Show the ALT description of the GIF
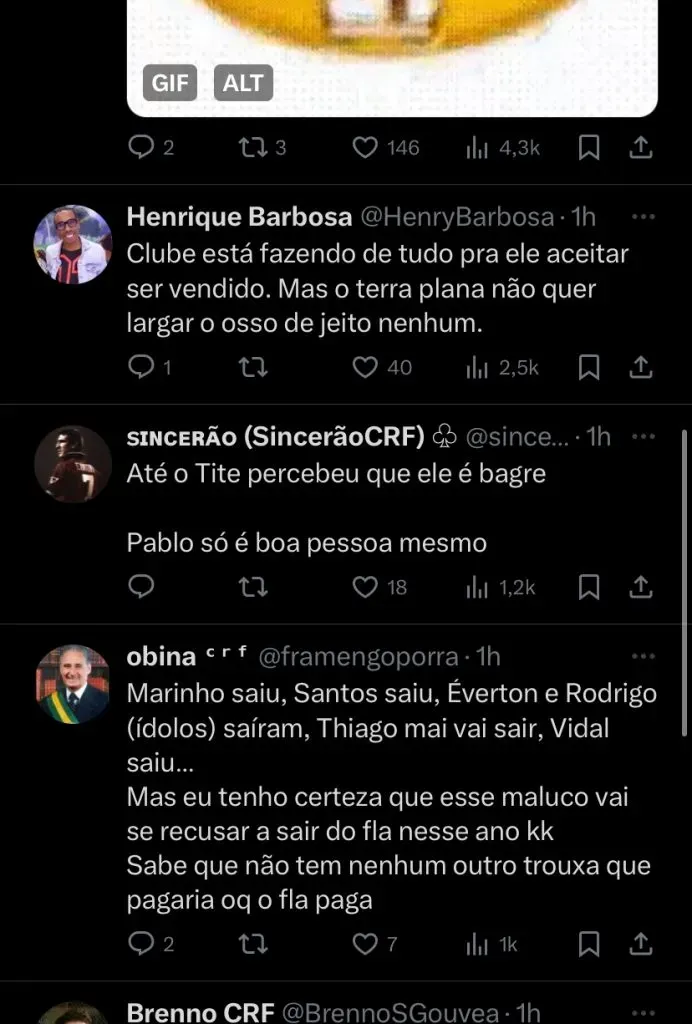This screenshot has width=692, height=1024. pos(243,83)
